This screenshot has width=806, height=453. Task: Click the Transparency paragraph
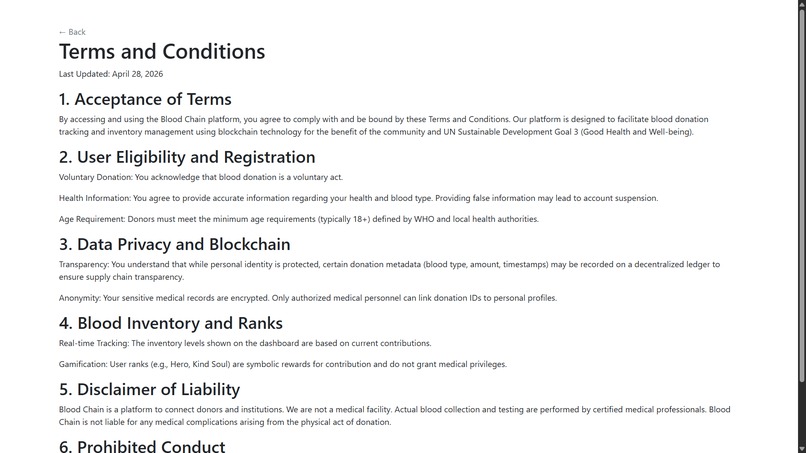(389, 270)
